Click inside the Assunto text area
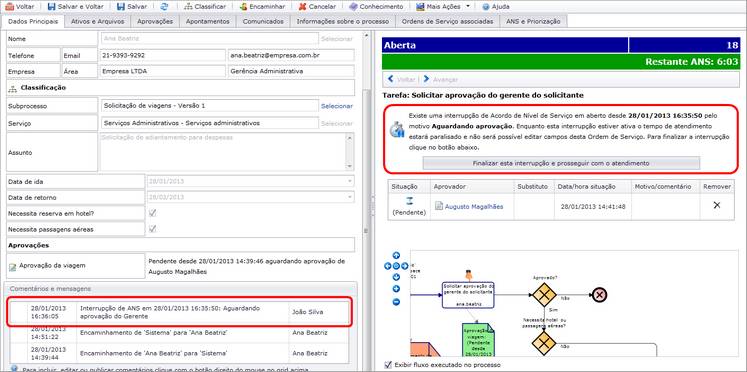 pos(223,152)
